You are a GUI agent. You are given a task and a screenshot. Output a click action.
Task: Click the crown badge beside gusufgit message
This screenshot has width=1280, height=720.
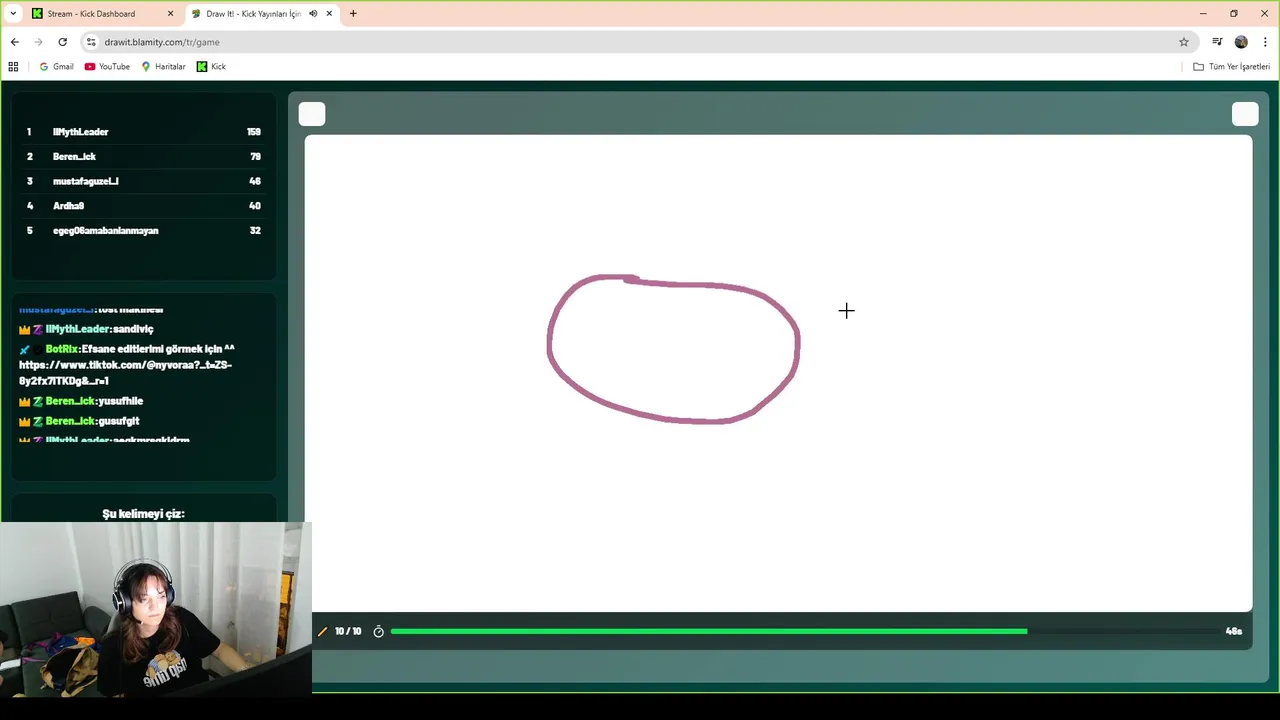coord(24,421)
